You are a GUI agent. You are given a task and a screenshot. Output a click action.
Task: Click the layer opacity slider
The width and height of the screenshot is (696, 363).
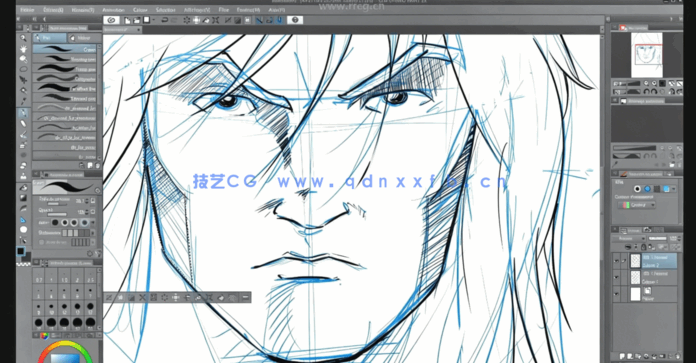(657, 238)
